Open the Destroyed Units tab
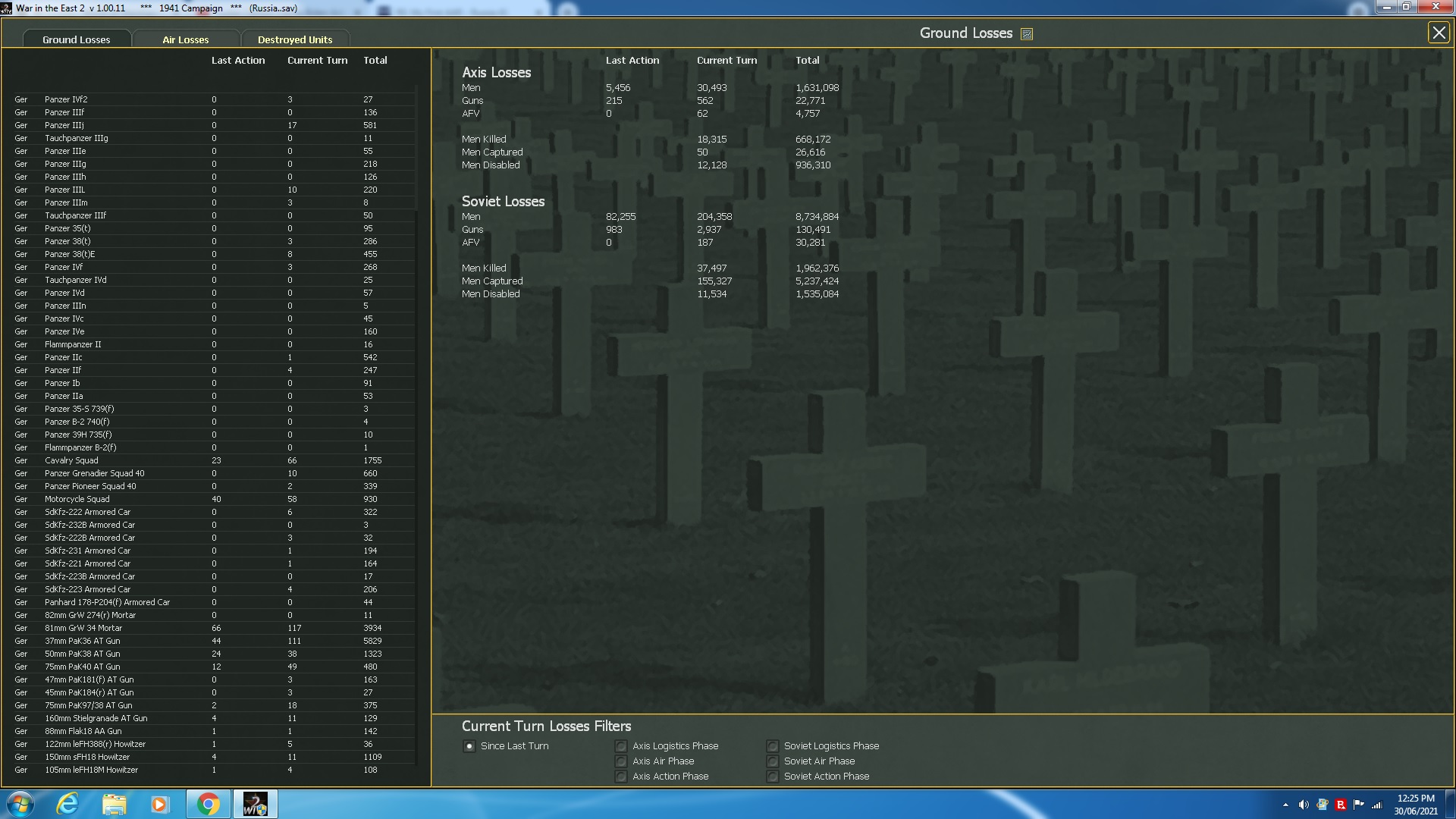This screenshot has width=1456, height=819. click(x=295, y=39)
